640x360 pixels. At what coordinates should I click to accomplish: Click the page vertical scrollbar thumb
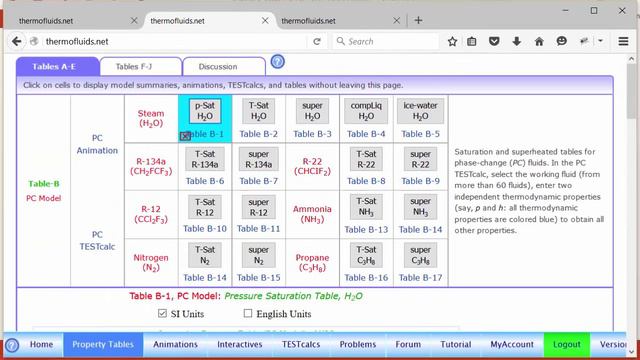(631, 92)
